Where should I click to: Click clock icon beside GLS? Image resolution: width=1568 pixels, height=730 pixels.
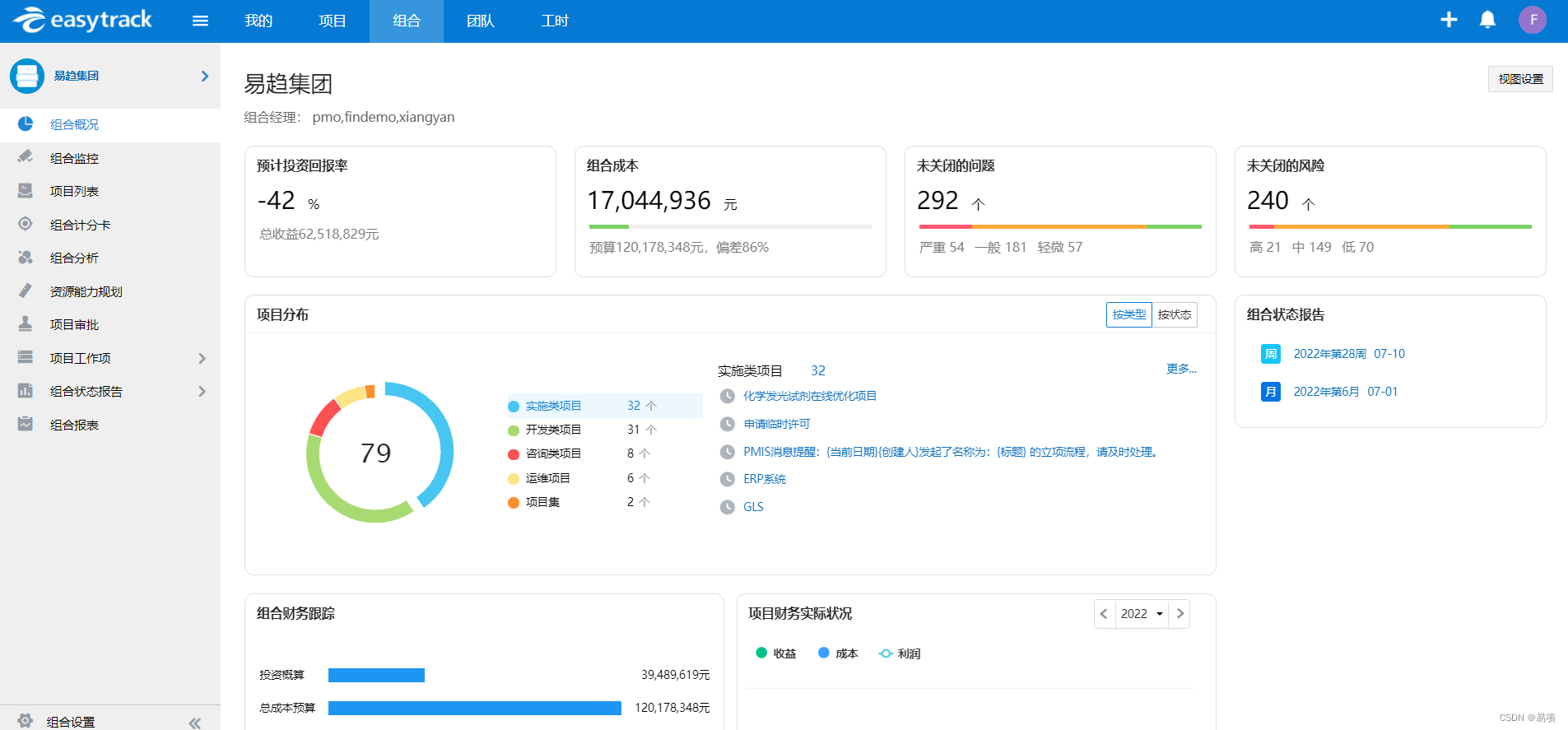(728, 507)
